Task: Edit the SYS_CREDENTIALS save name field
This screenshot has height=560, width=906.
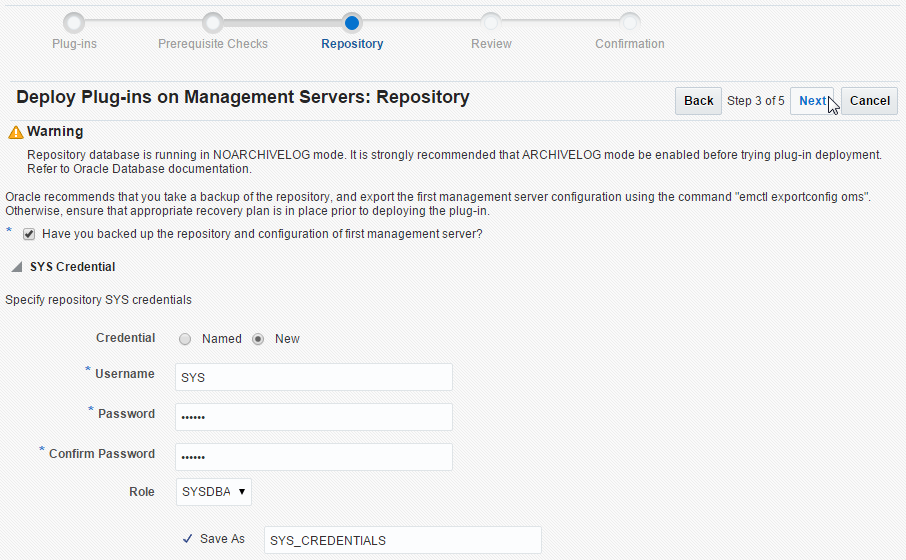Action: [x=403, y=540]
